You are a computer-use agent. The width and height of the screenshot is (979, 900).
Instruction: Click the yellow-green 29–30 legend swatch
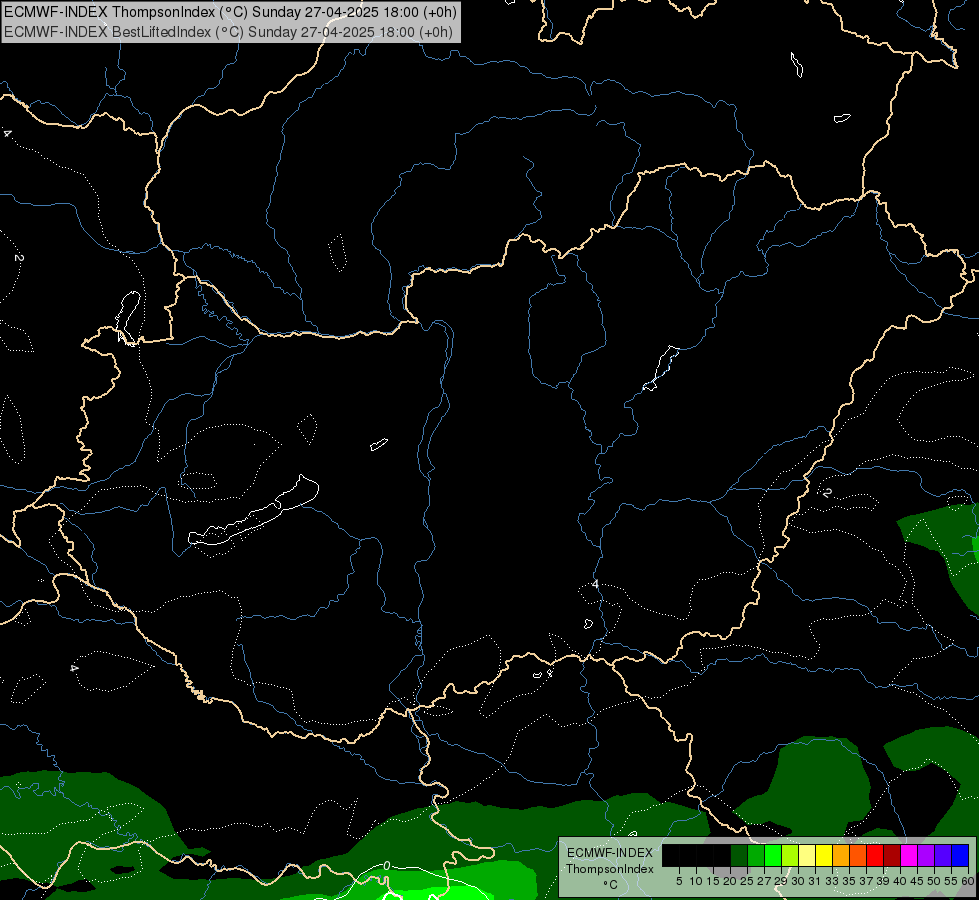790,855
